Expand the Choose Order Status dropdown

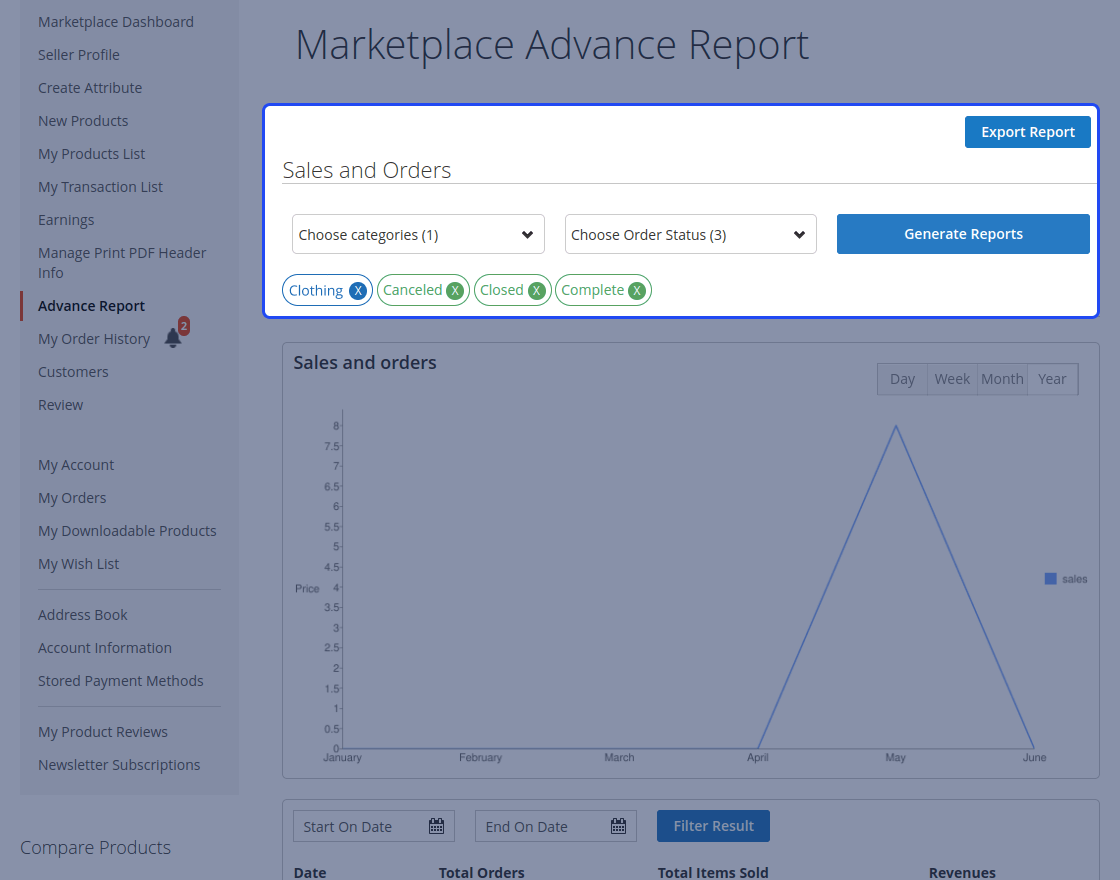click(x=691, y=234)
